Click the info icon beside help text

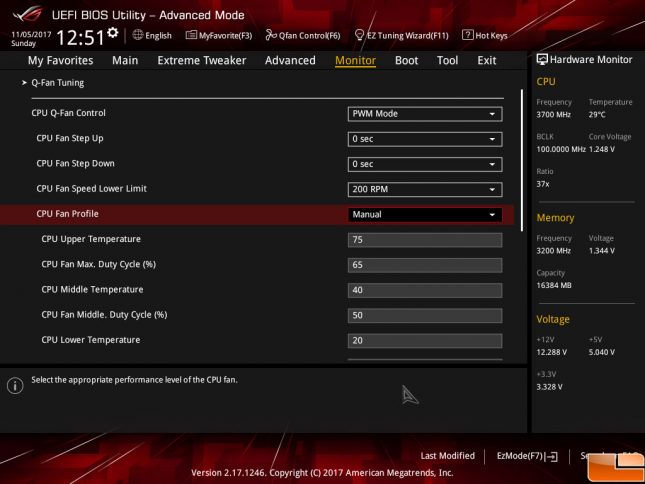pos(15,385)
